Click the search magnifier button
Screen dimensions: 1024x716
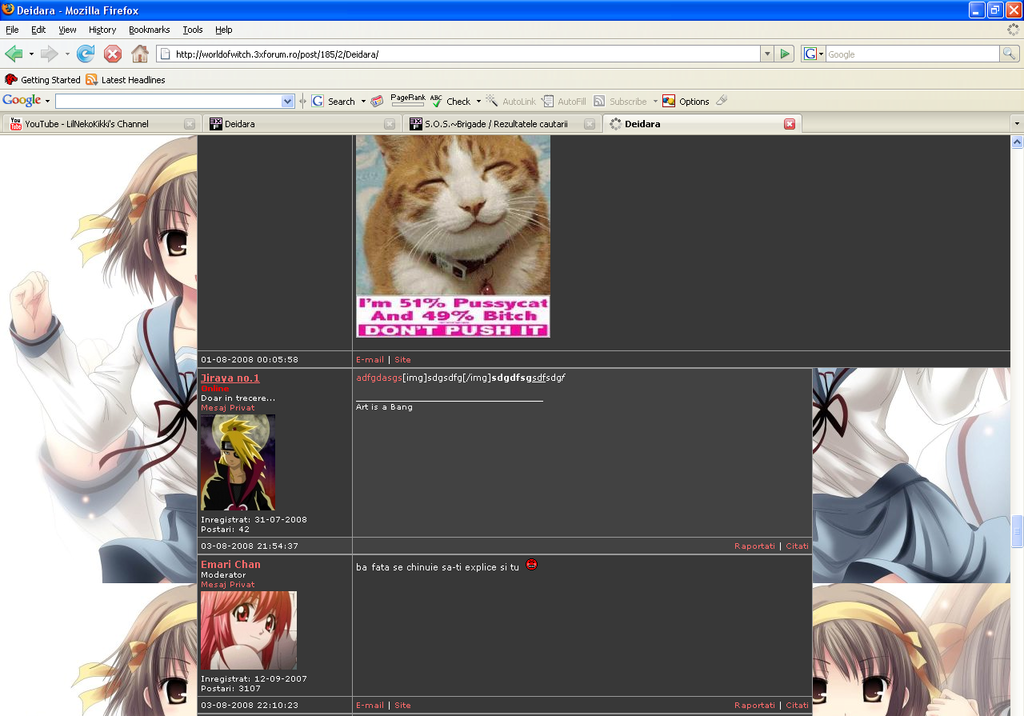[1009, 54]
